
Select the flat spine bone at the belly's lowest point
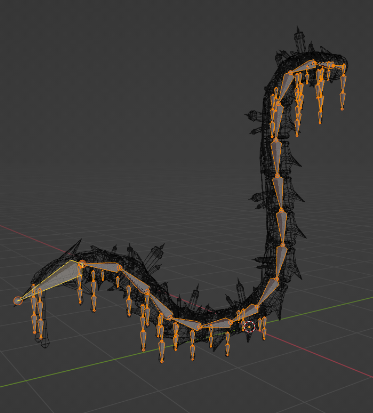214,324
